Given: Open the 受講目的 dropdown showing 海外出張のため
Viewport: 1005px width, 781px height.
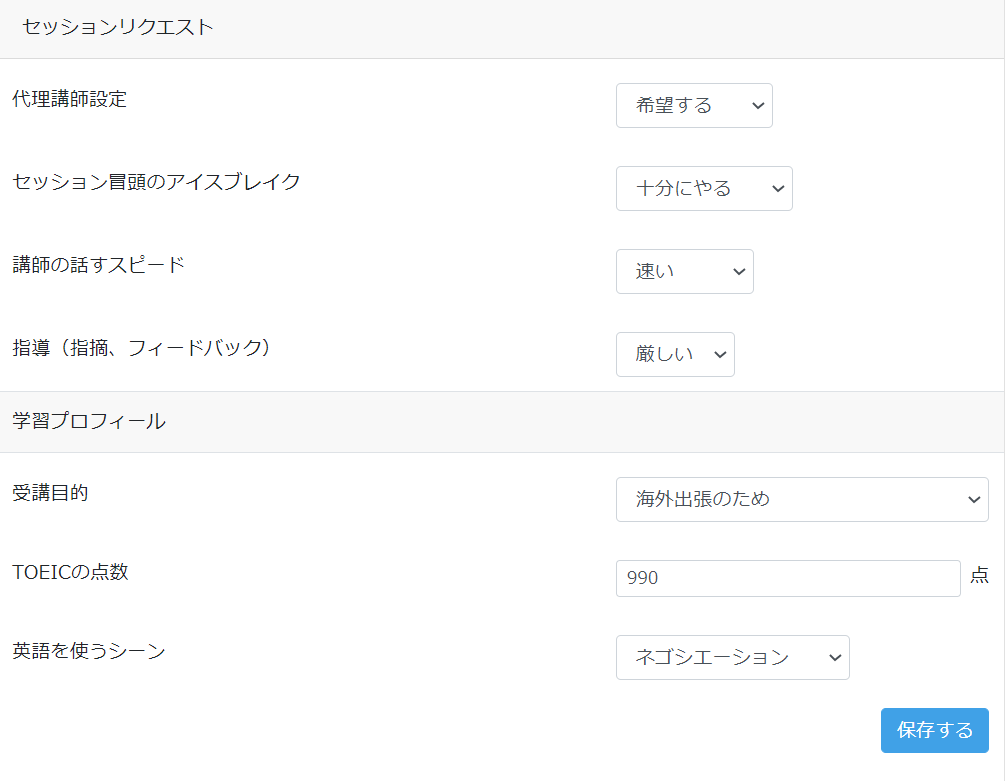Looking at the screenshot, I should 803,499.
